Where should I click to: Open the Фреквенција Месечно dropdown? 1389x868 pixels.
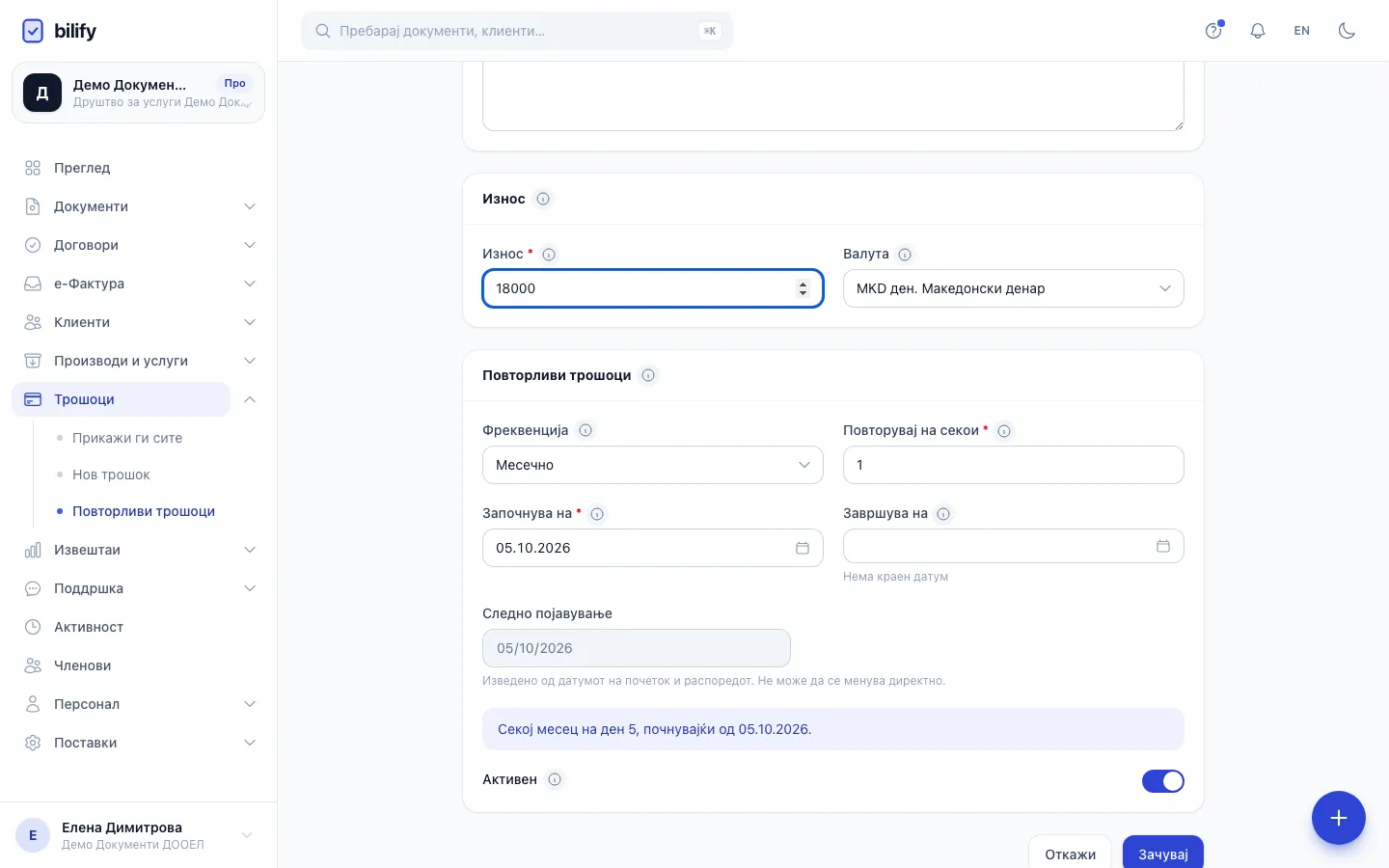(x=652, y=465)
